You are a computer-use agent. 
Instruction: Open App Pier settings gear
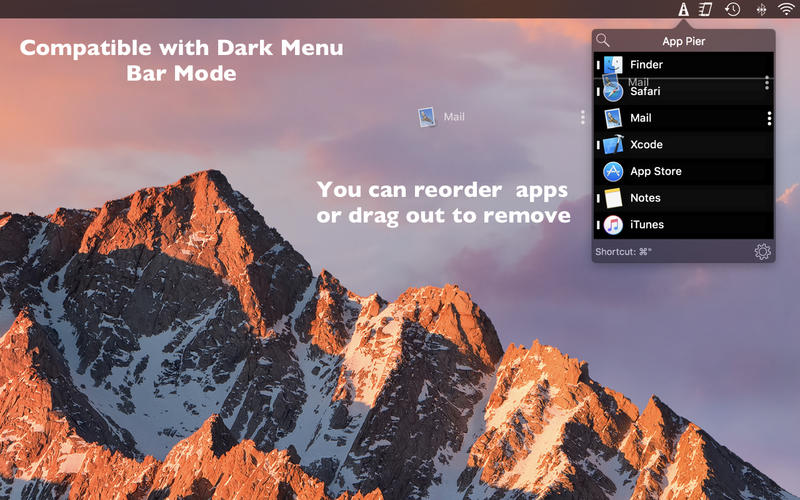point(762,252)
